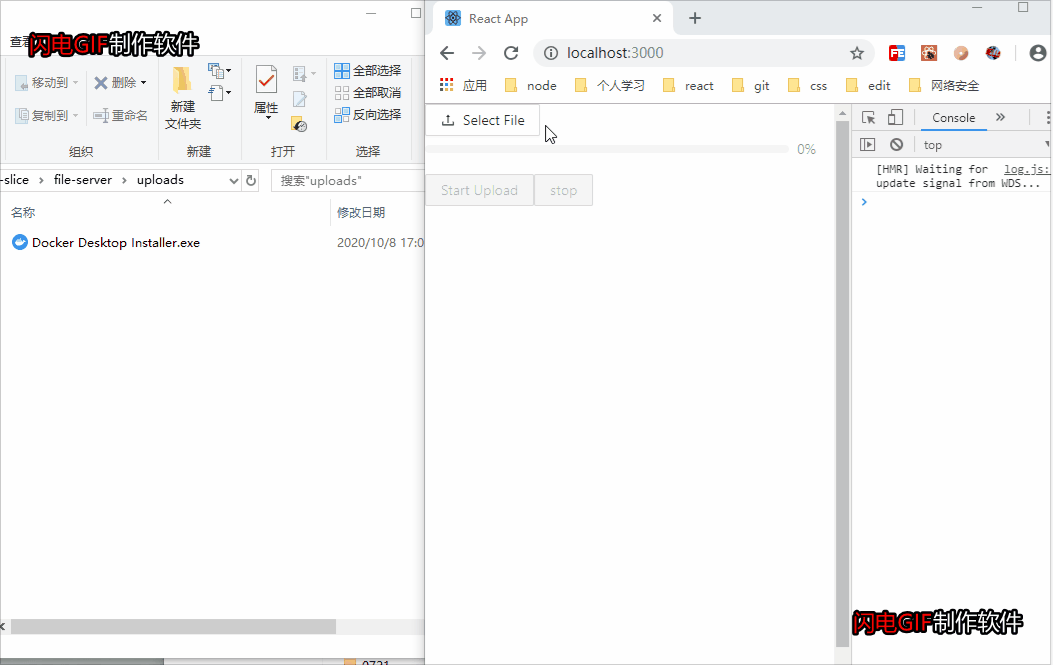Open the 网络安全 bookmarks folder
The width and height of the screenshot is (1053, 665).
click(x=944, y=85)
